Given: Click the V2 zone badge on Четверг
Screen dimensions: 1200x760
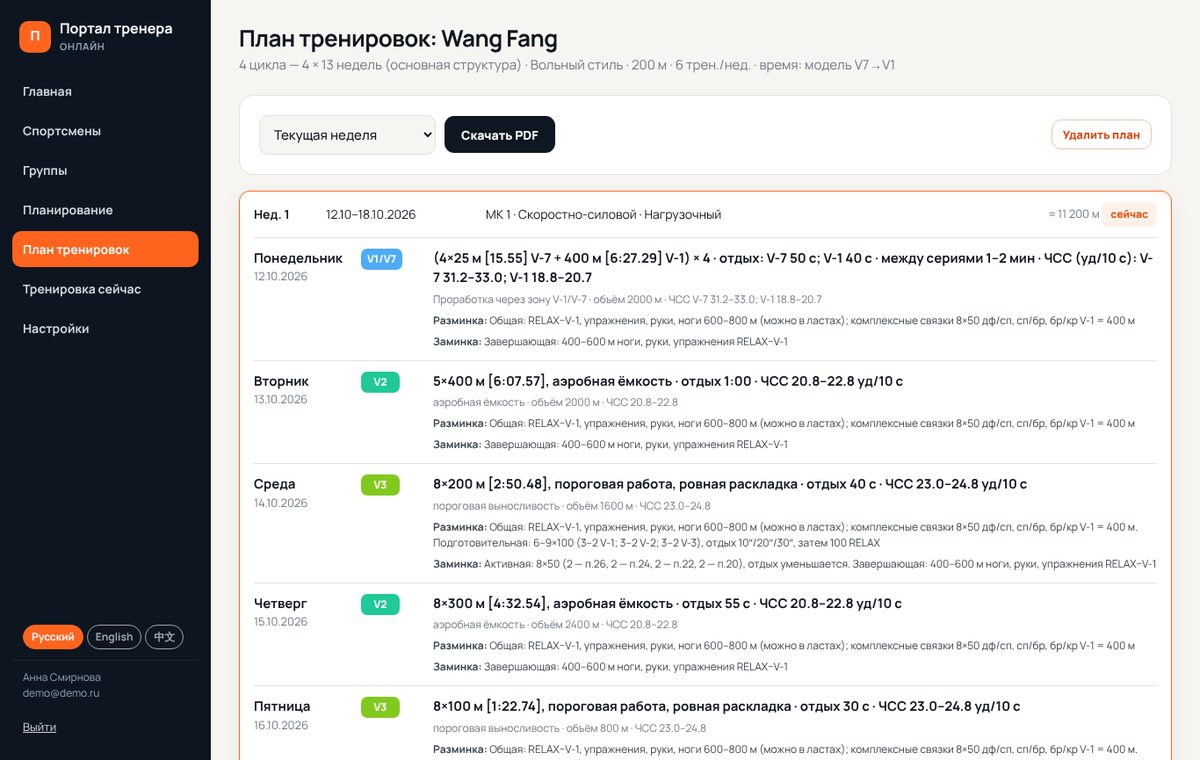Looking at the screenshot, I should 380,604.
